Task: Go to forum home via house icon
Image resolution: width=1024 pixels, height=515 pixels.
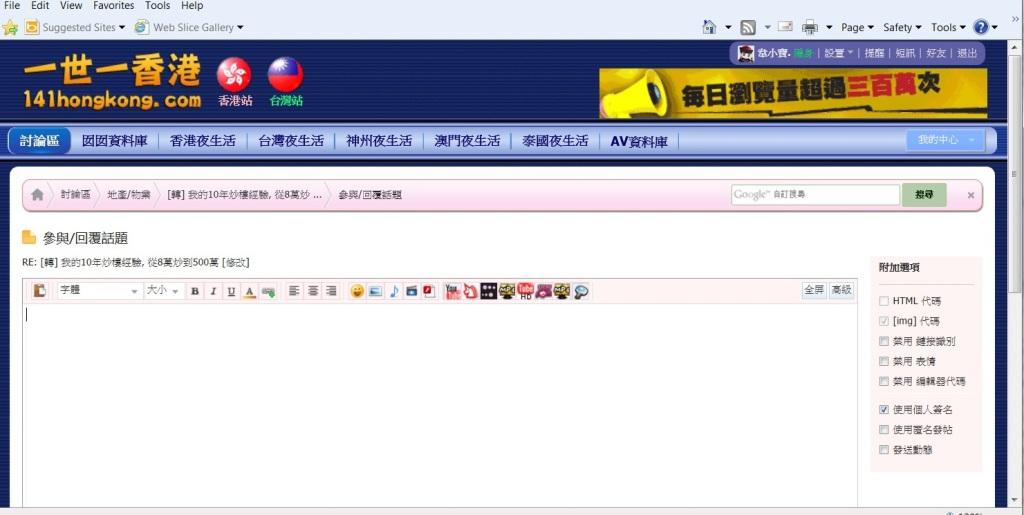Action: point(37,195)
